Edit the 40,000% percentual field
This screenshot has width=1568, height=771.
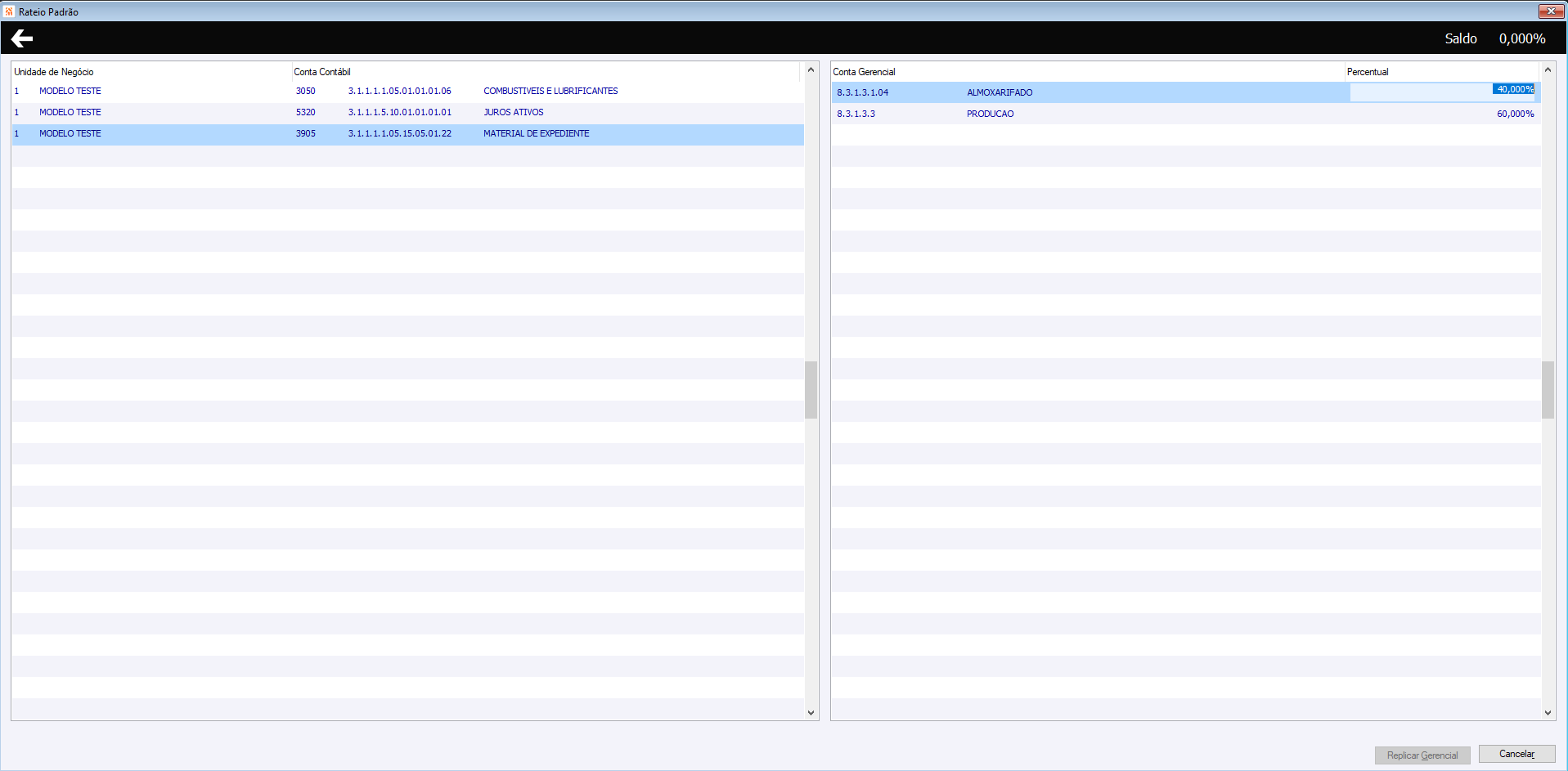(1444, 92)
